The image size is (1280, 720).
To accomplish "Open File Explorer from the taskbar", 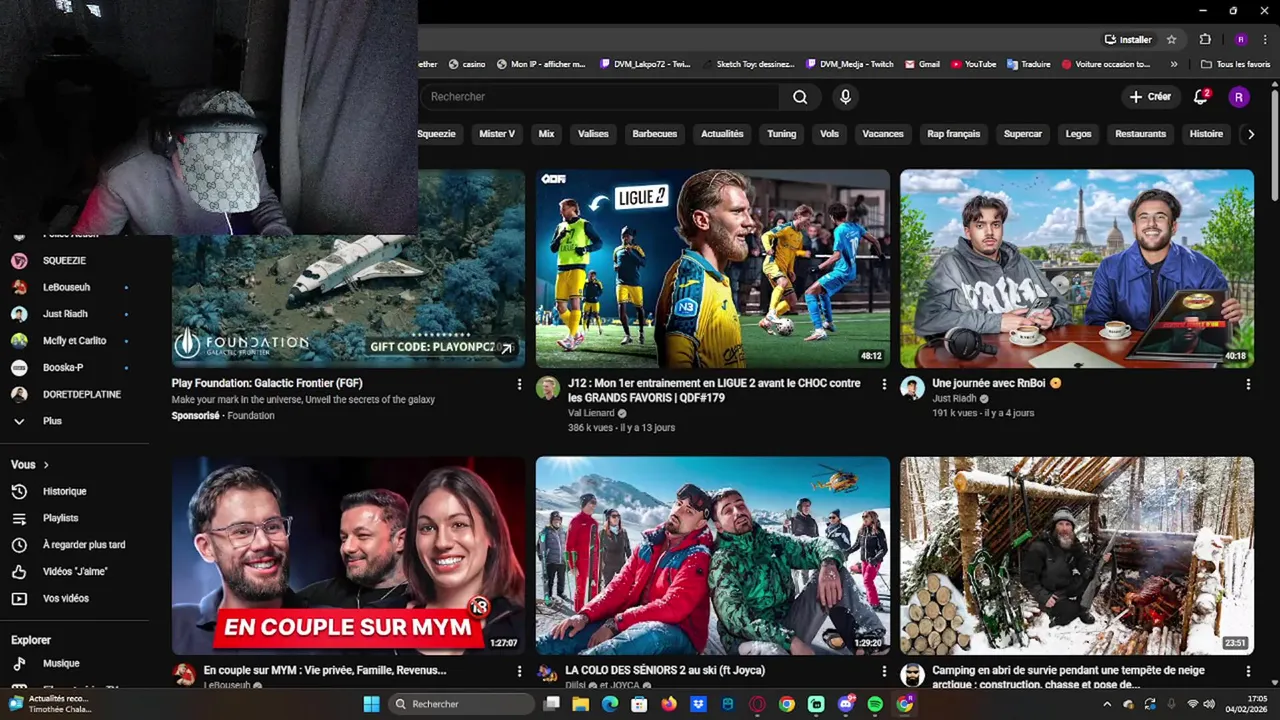I will 581,704.
